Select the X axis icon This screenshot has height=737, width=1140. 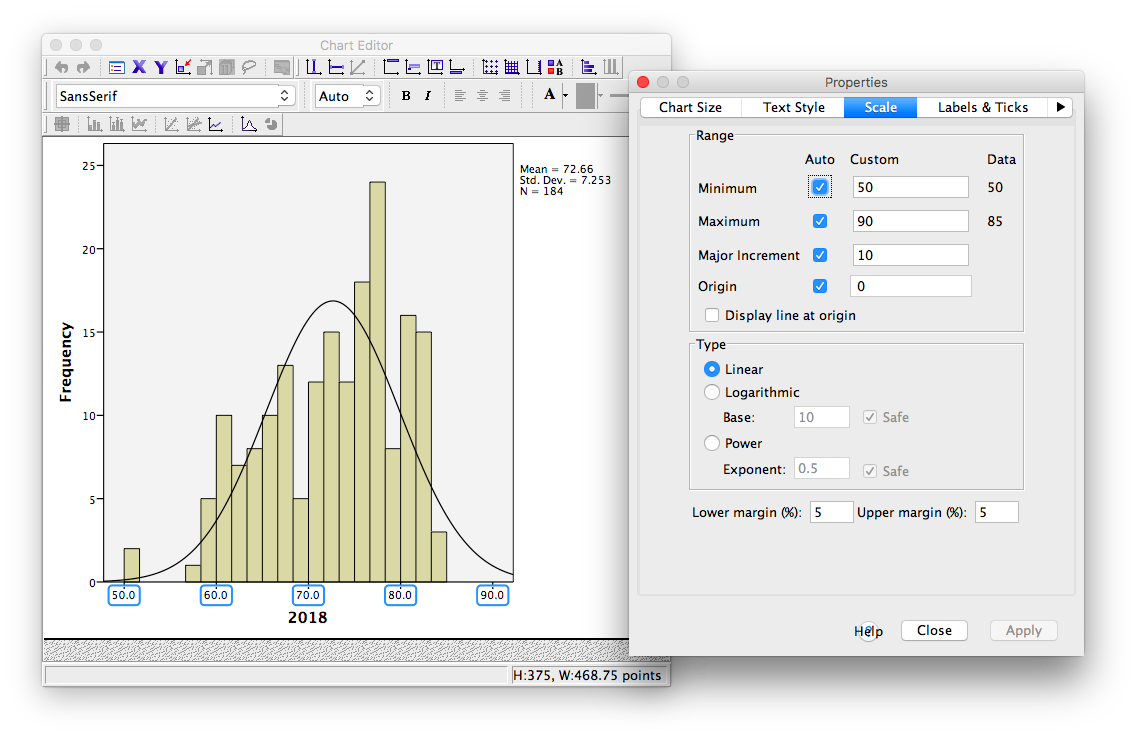(140, 67)
